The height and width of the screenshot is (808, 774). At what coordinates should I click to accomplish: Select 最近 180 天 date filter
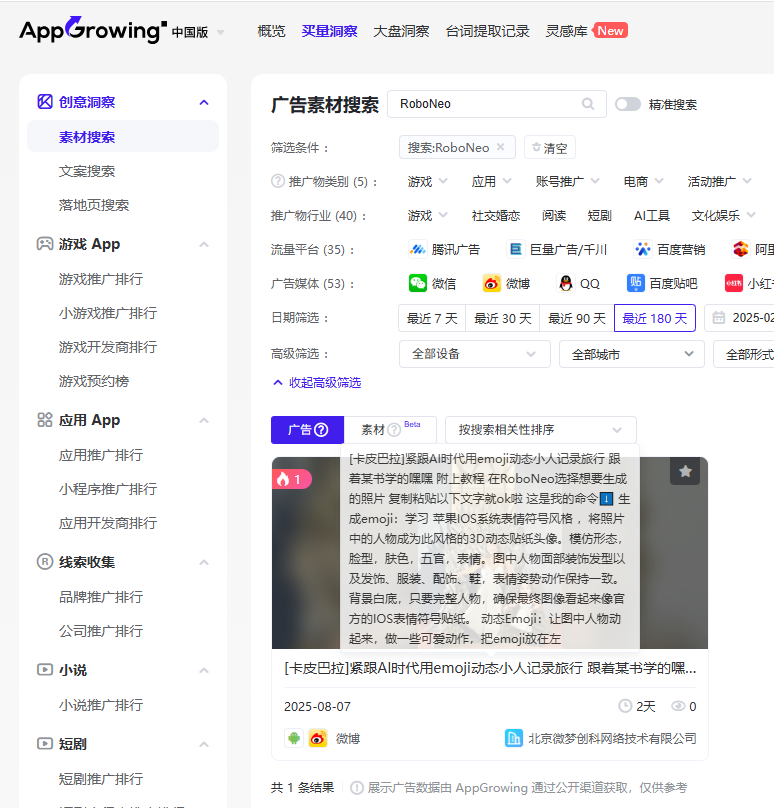[x=655, y=318]
